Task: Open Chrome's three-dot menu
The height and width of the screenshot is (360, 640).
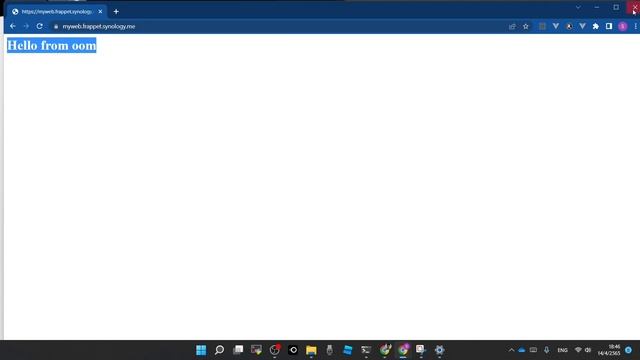Action: coord(636,27)
